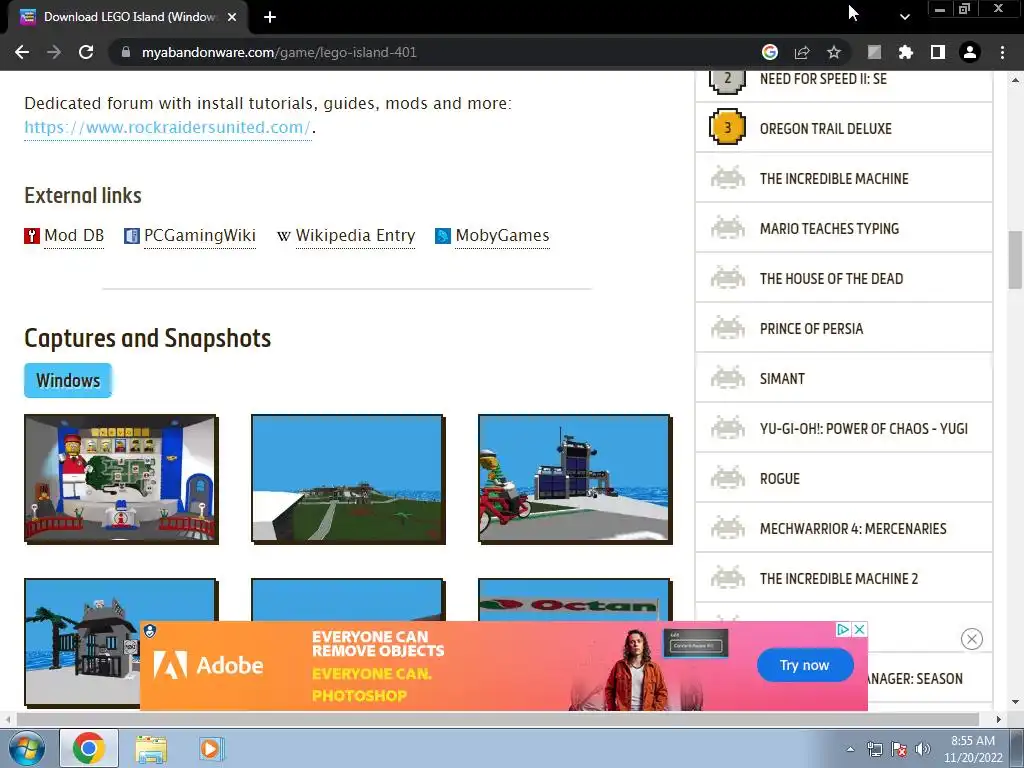Viewport: 1024px width, 768px height.
Task: Click the forward navigation arrow
Action: (x=54, y=52)
